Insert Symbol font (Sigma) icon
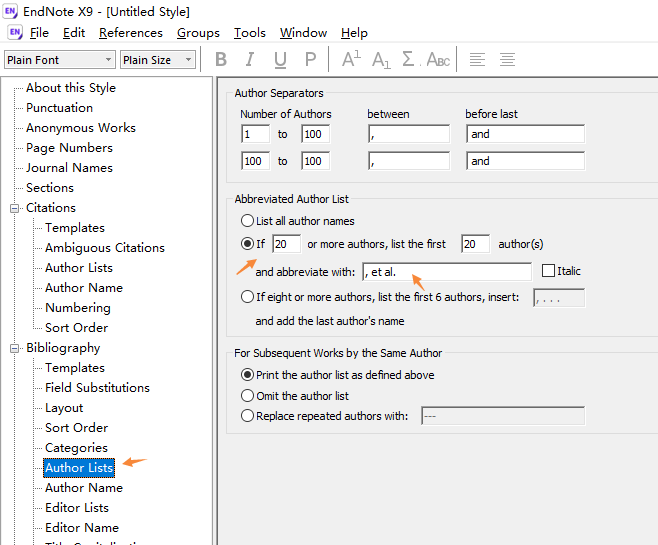This screenshot has width=658, height=545. (408, 59)
